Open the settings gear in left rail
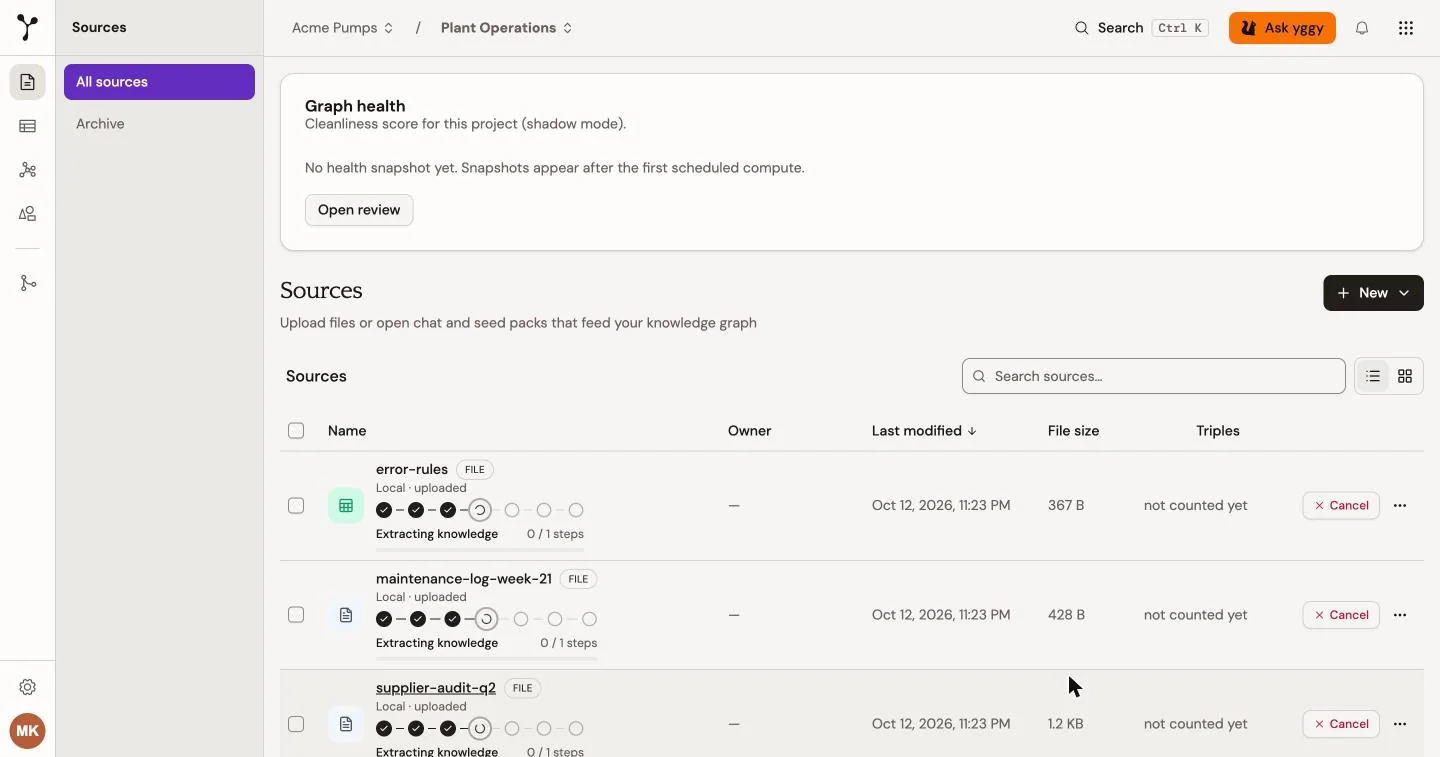The width and height of the screenshot is (1440, 757). pyautogui.click(x=28, y=687)
